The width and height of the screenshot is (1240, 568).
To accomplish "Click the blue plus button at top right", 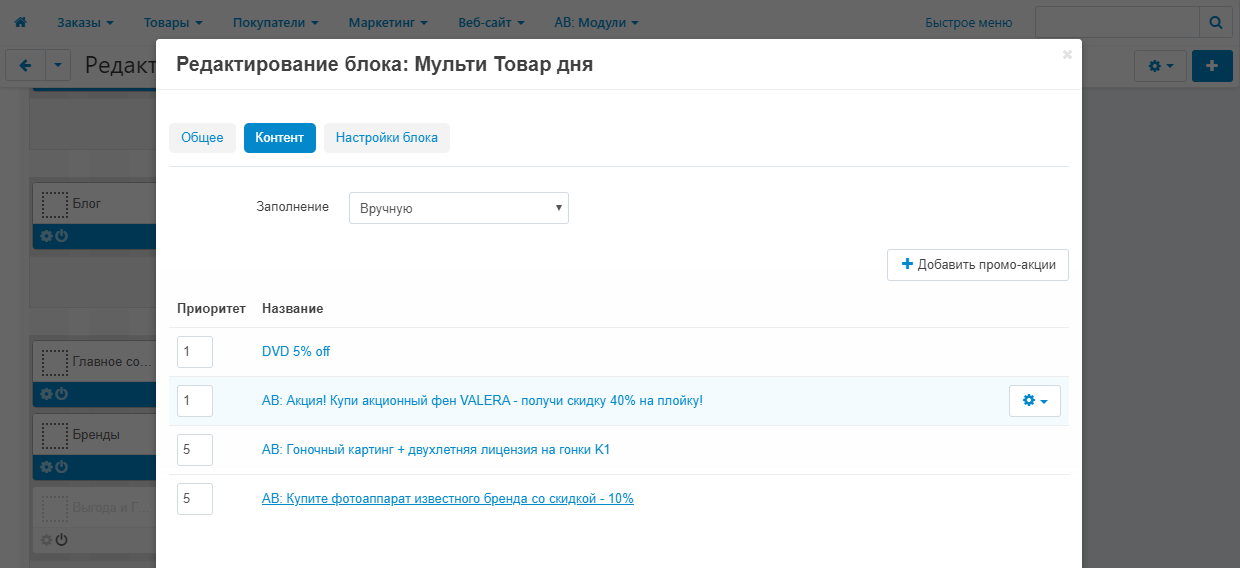I will 1212,66.
